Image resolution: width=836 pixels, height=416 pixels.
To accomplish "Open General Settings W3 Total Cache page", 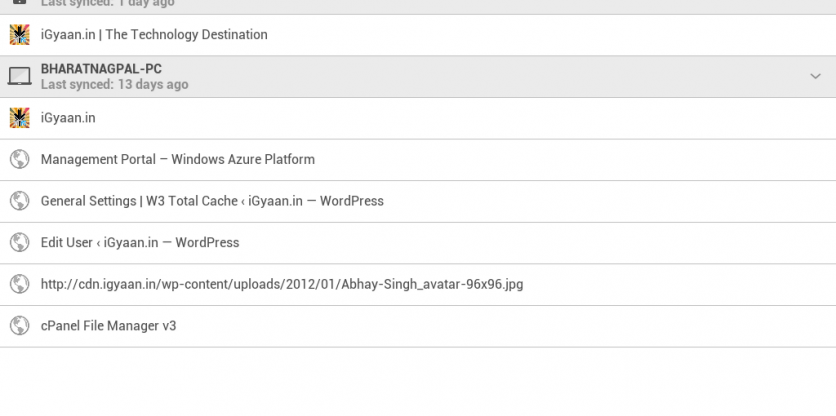I will (212, 201).
